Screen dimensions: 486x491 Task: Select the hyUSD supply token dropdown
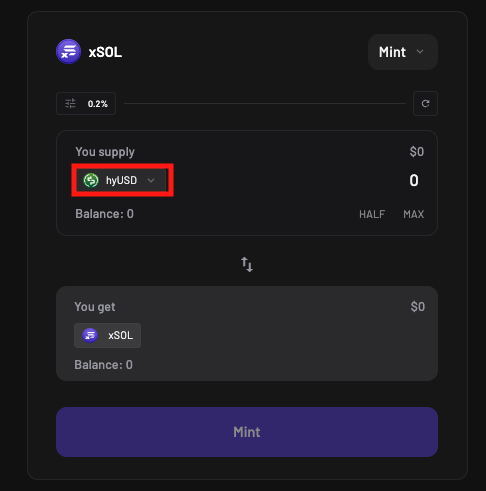pyautogui.click(x=122, y=180)
